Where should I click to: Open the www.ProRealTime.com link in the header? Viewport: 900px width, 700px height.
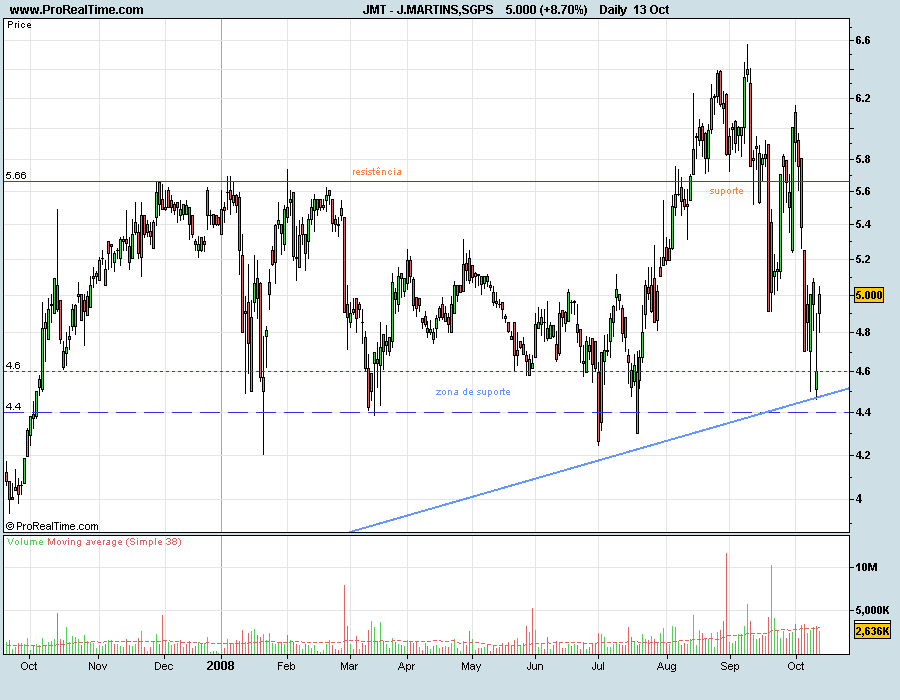[x=76, y=10]
